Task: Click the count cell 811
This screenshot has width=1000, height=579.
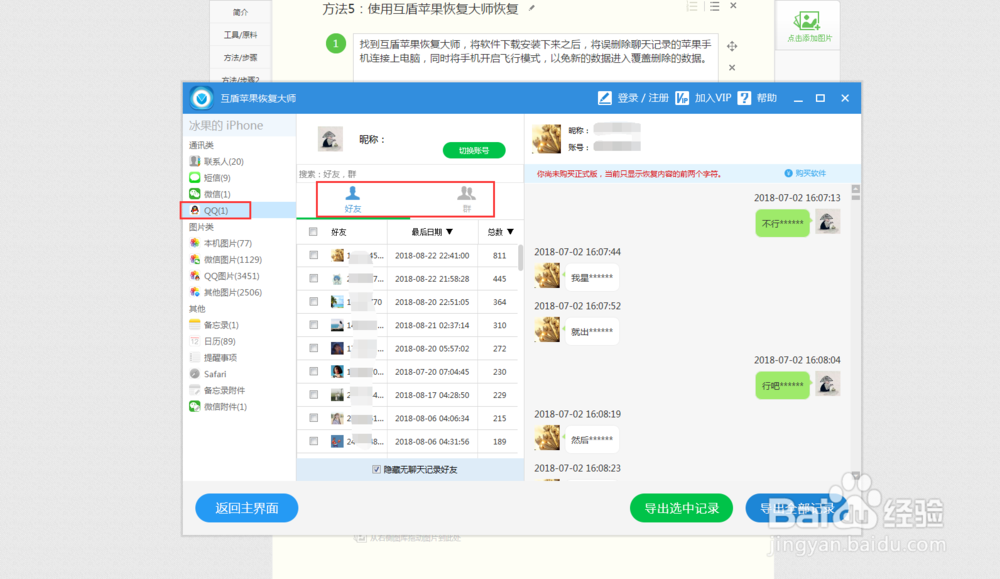Action: point(499,256)
